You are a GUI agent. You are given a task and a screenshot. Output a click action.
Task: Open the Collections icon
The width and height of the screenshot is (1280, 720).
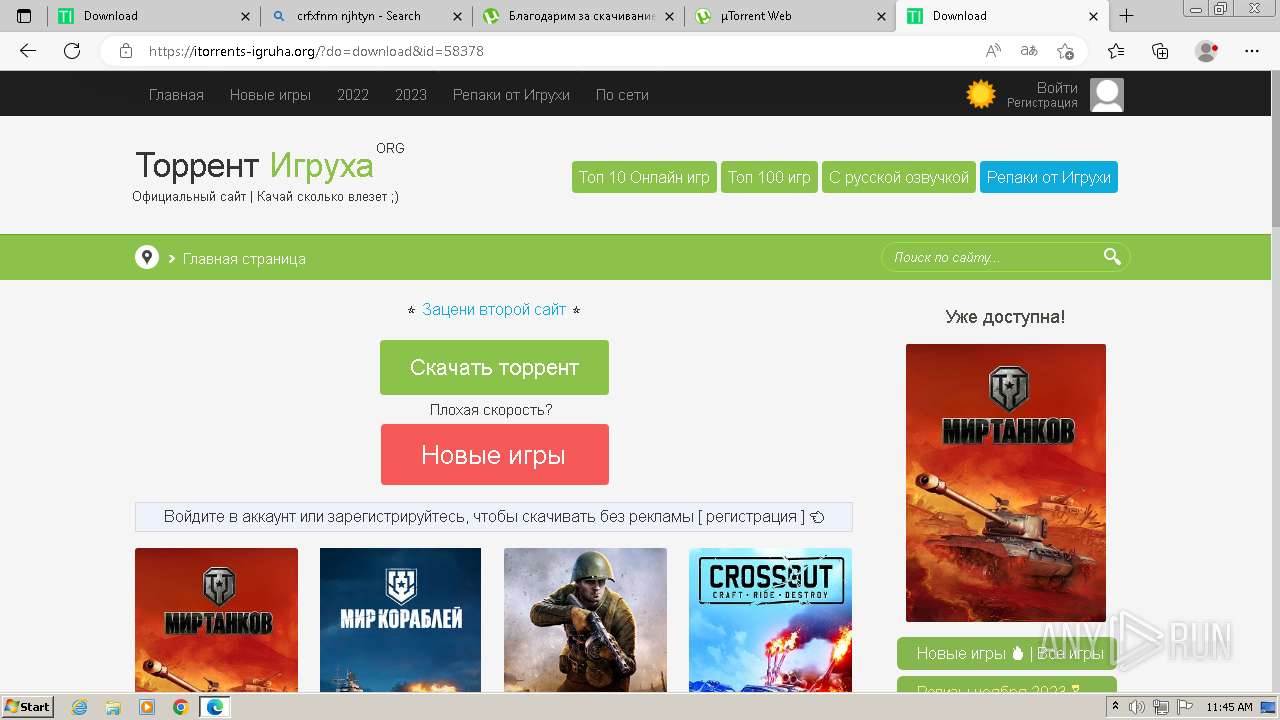pos(1160,51)
